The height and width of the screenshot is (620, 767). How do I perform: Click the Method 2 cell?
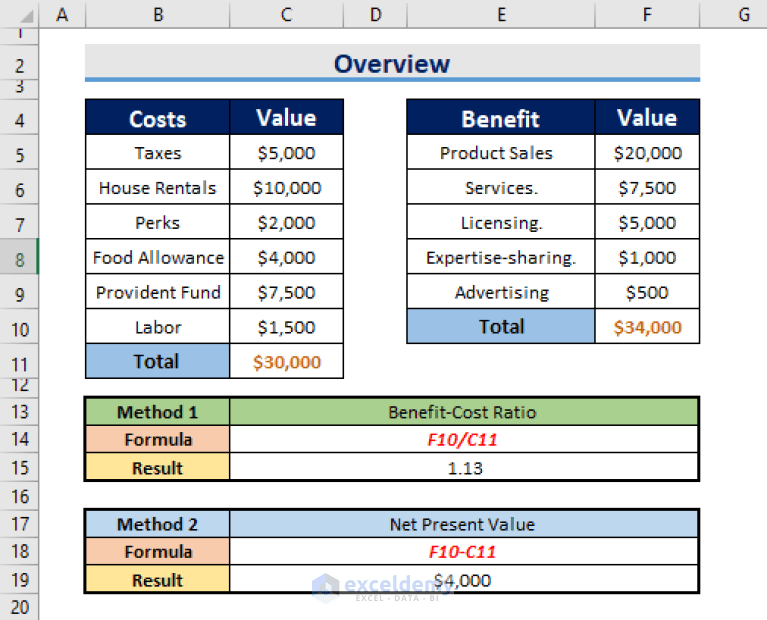(158, 524)
